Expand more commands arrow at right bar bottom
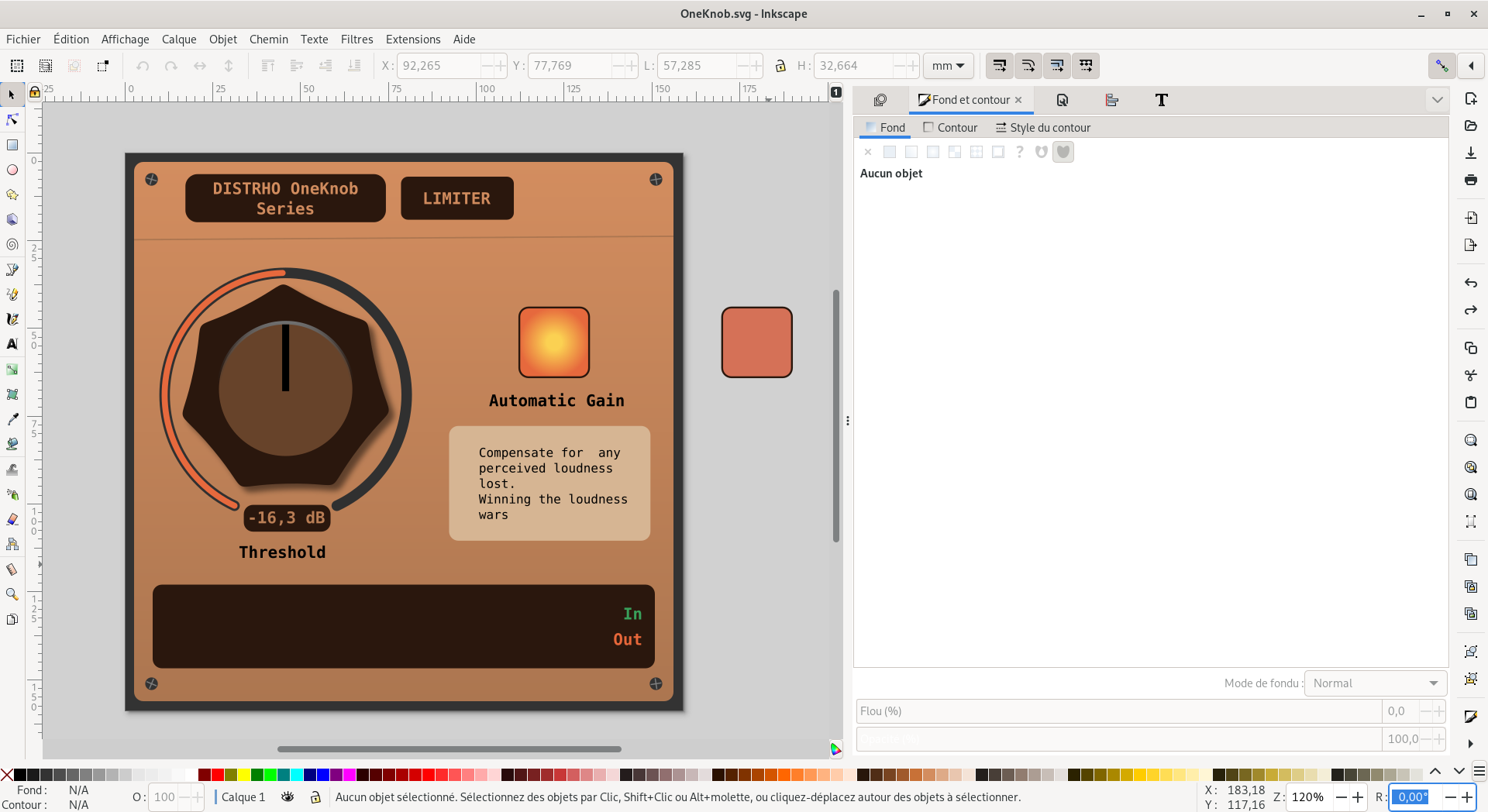The image size is (1488, 812). tap(1471, 744)
